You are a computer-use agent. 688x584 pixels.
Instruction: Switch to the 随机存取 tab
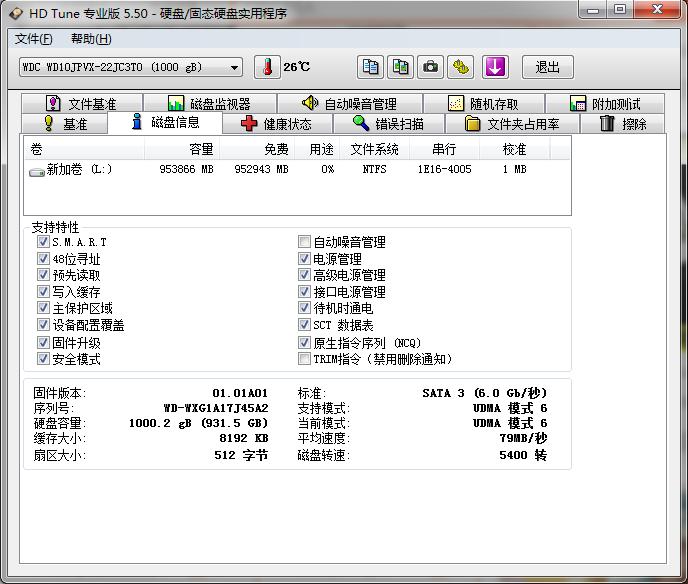[x=484, y=104]
